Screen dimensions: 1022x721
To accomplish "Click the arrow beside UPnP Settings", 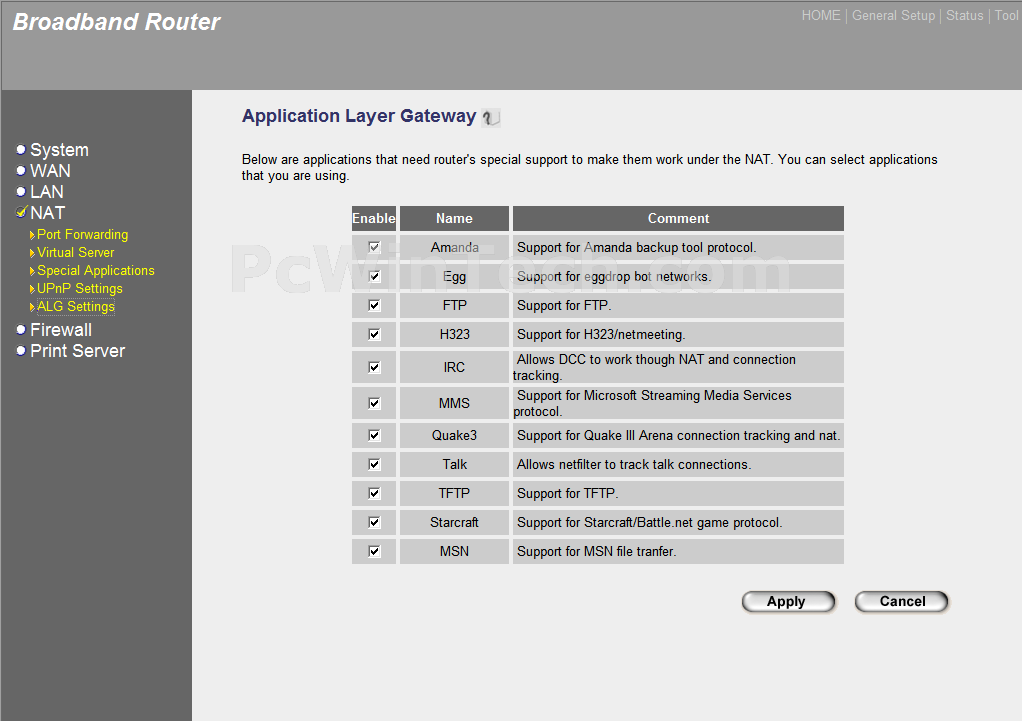I will pyautogui.click(x=32, y=289).
